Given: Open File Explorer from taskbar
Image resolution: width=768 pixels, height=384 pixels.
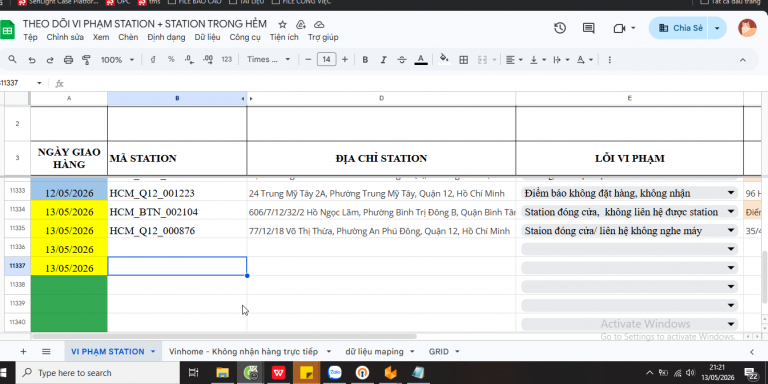Looking at the screenshot, I should click(x=223, y=373).
